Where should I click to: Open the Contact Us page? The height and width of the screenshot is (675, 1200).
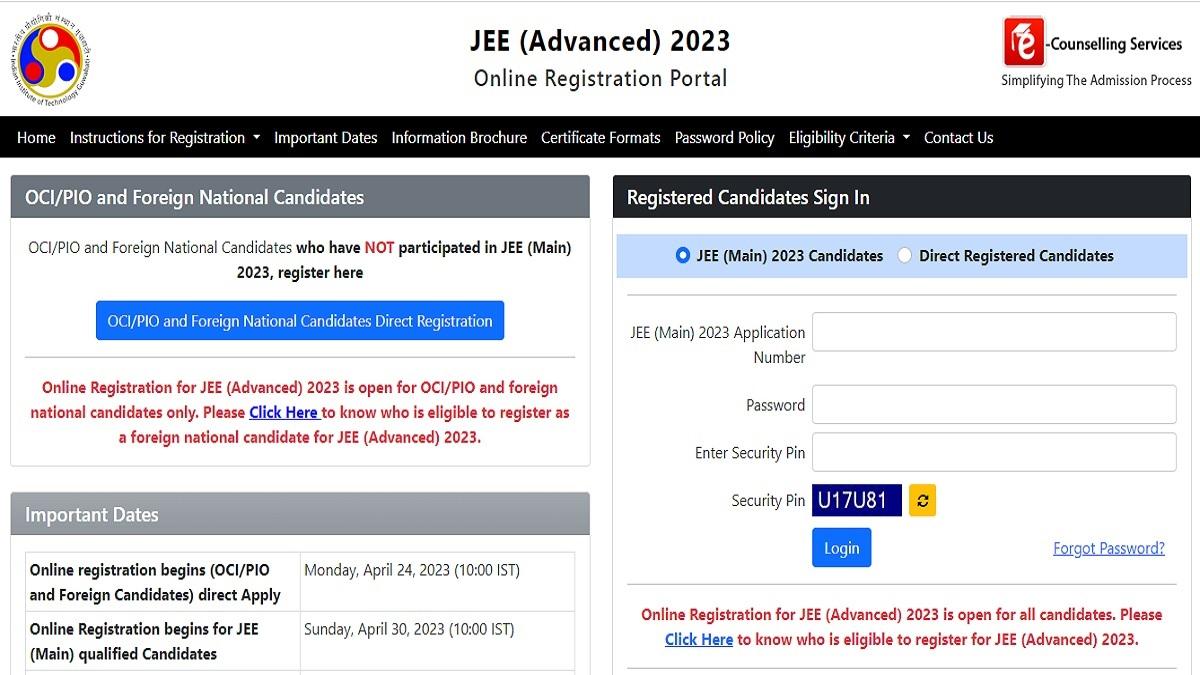click(x=958, y=137)
